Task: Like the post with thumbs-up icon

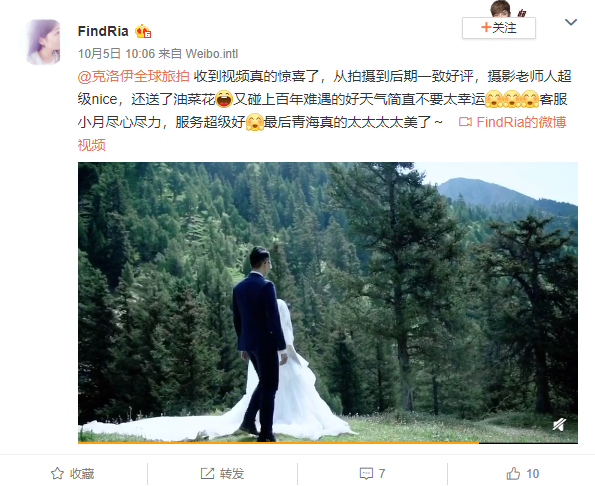Action: pyautogui.click(x=513, y=473)
